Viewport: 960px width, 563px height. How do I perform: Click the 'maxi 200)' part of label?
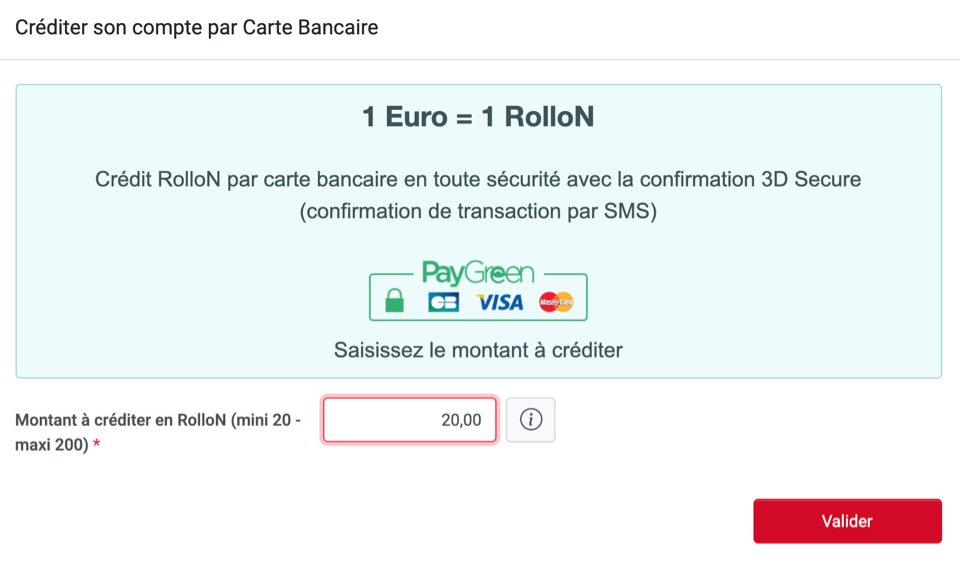tap(52, 445)
